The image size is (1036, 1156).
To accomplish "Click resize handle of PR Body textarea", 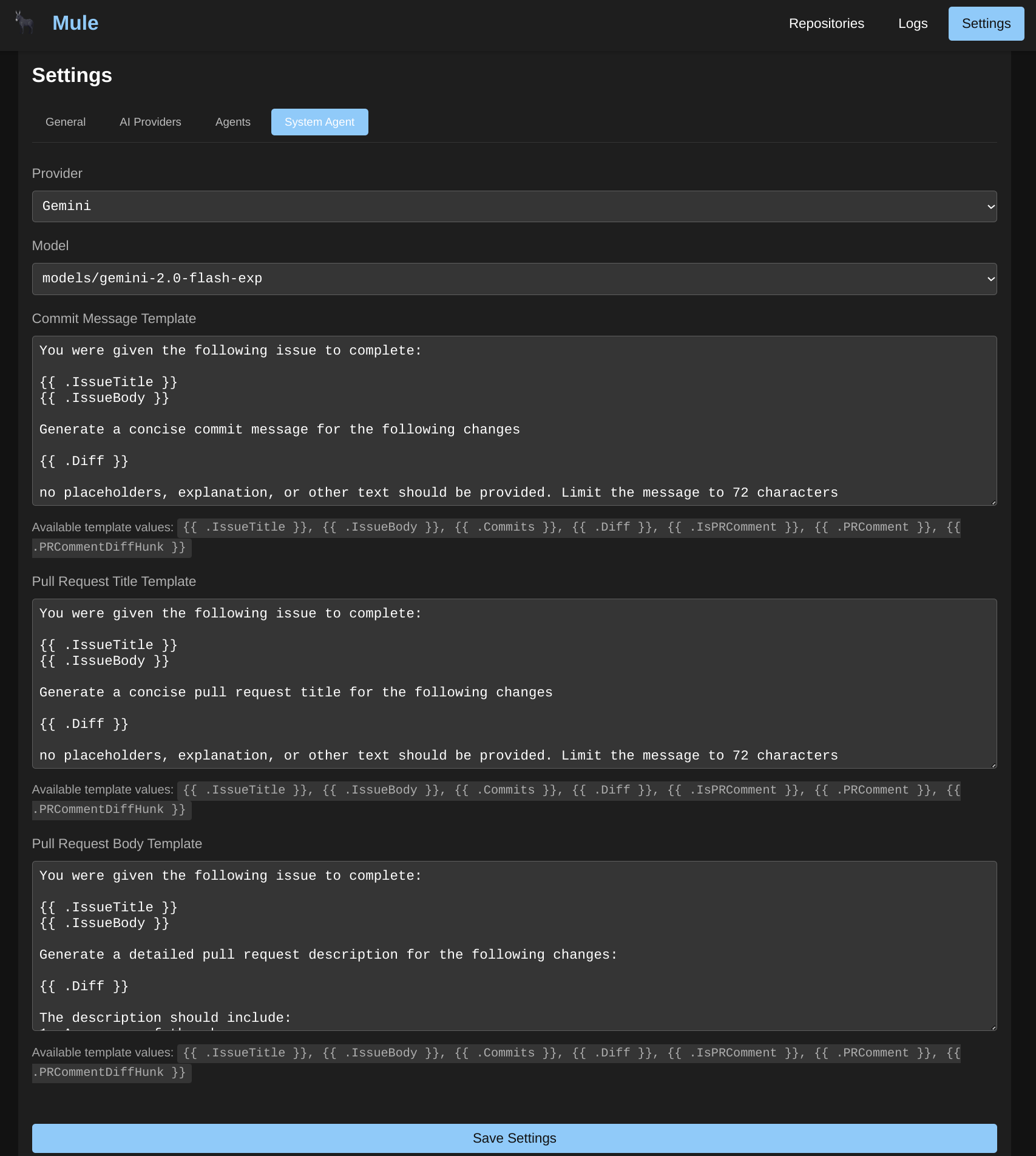I will [x=994, y=1027].
